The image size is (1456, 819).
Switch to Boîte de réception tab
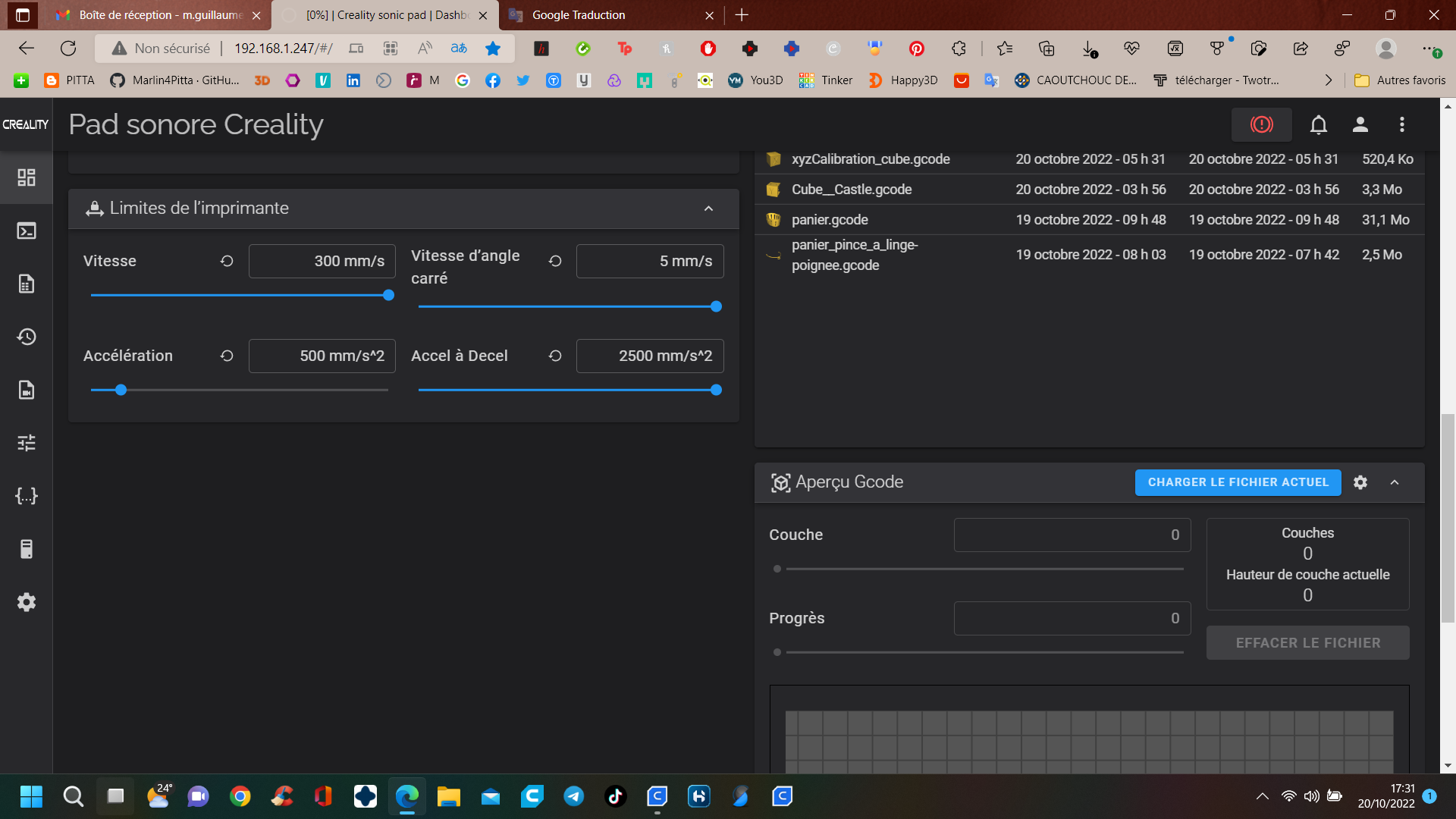tap(161, 15)
